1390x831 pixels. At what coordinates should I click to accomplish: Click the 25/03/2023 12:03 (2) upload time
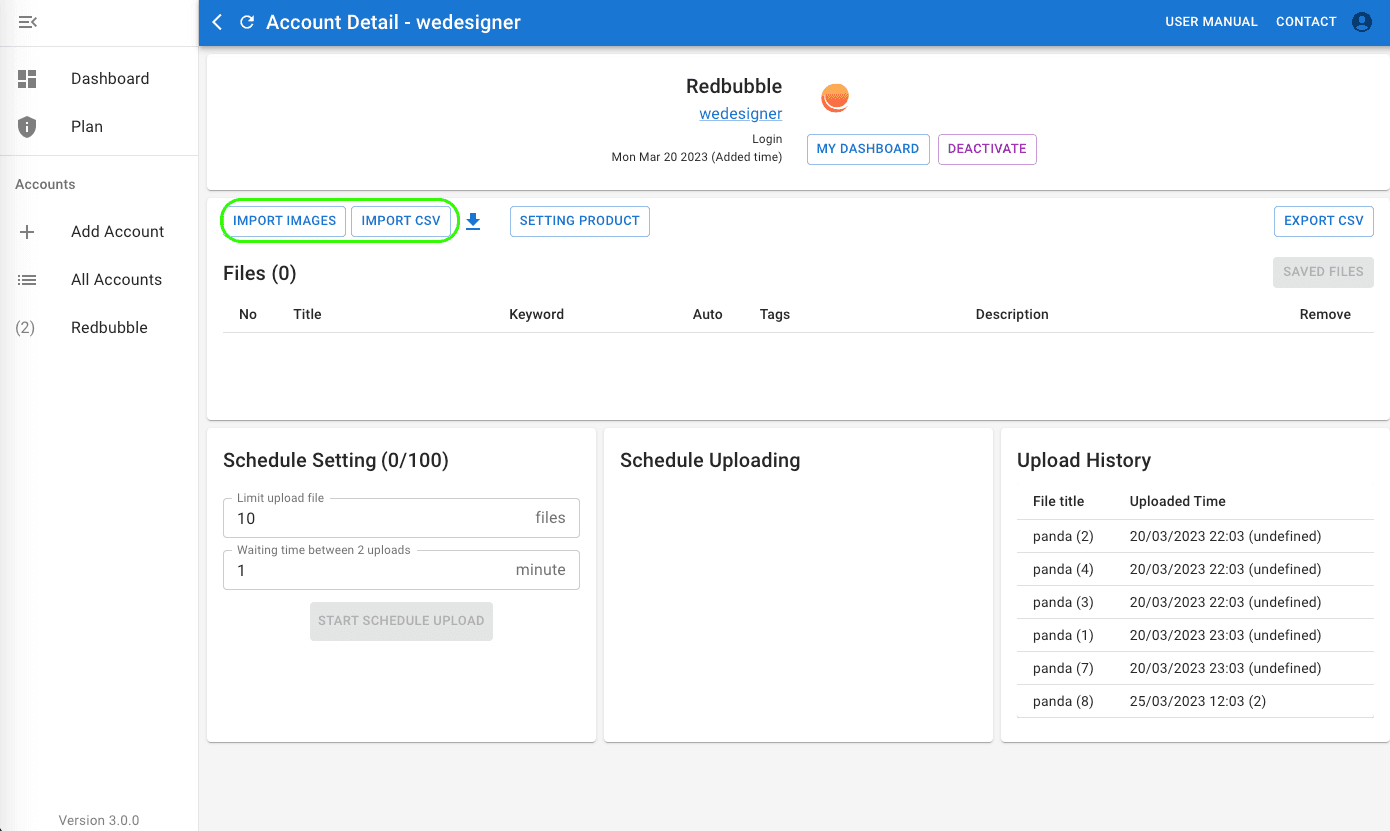pos(1198,701)
